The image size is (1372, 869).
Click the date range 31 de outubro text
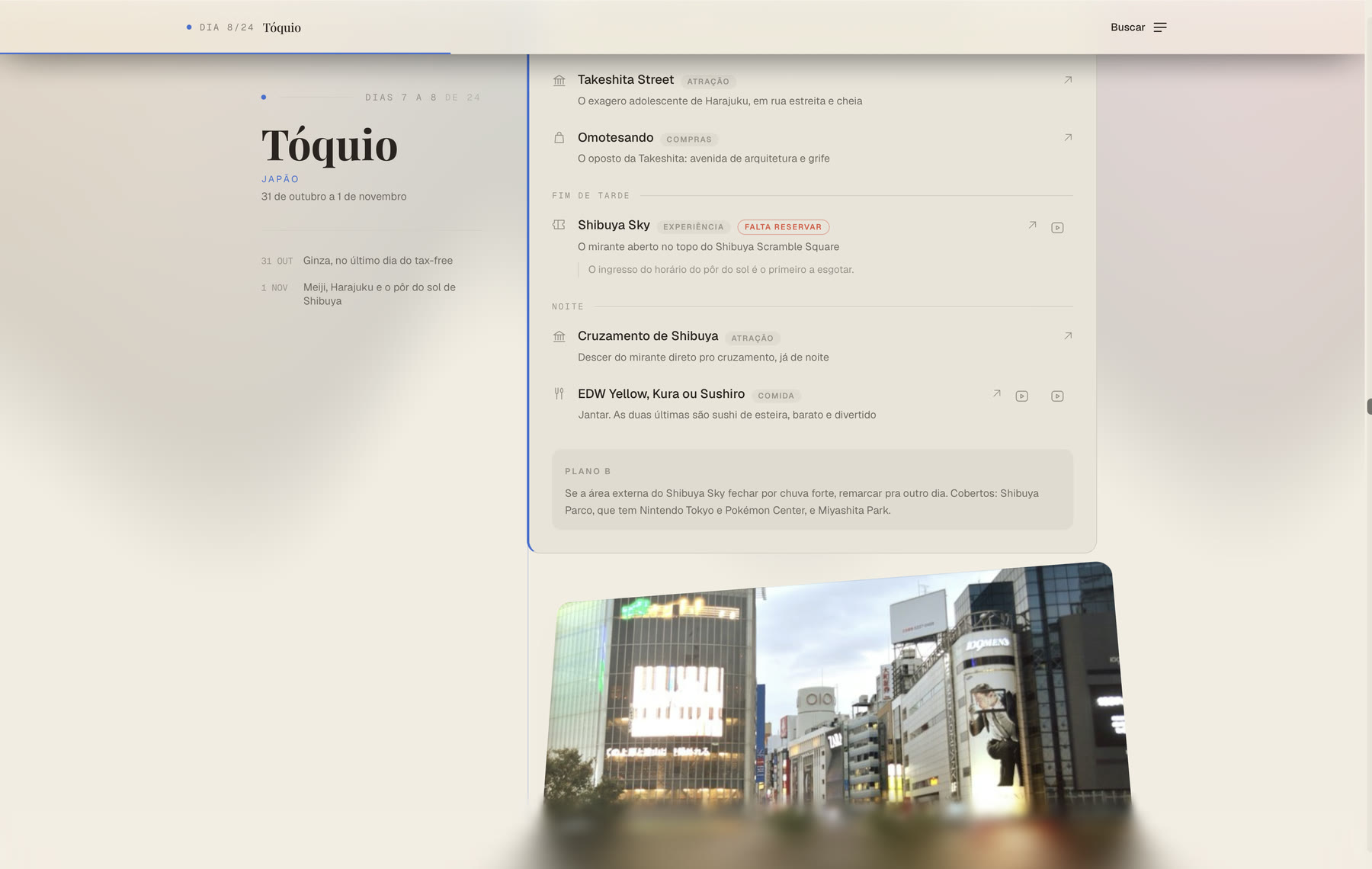pyautogui.click(x=334, y=197)
